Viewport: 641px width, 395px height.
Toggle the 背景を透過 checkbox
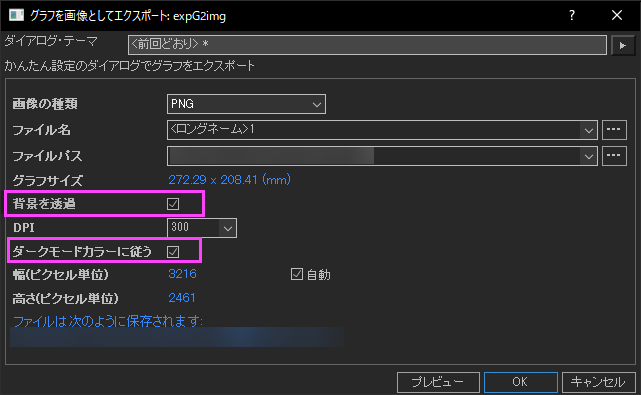pyautogui.click(x=173, y=204)
